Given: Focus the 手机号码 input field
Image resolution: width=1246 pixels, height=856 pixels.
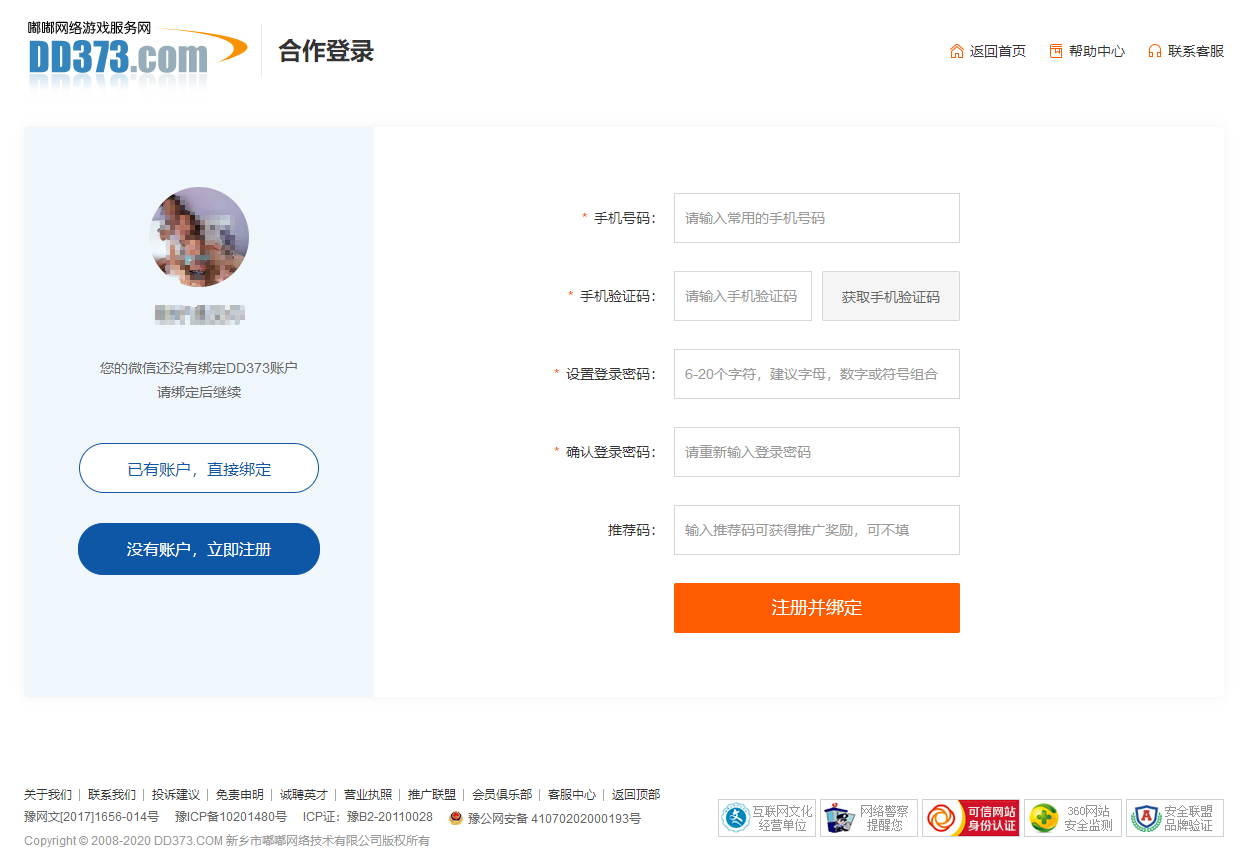Looking at the screenshot, I should coord(816,218).
